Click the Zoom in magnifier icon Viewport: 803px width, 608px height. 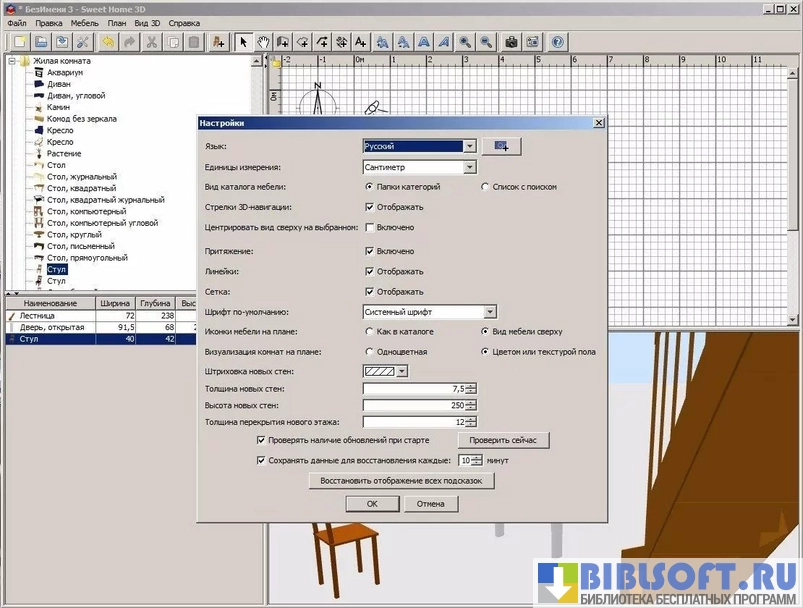coord(465,42)
